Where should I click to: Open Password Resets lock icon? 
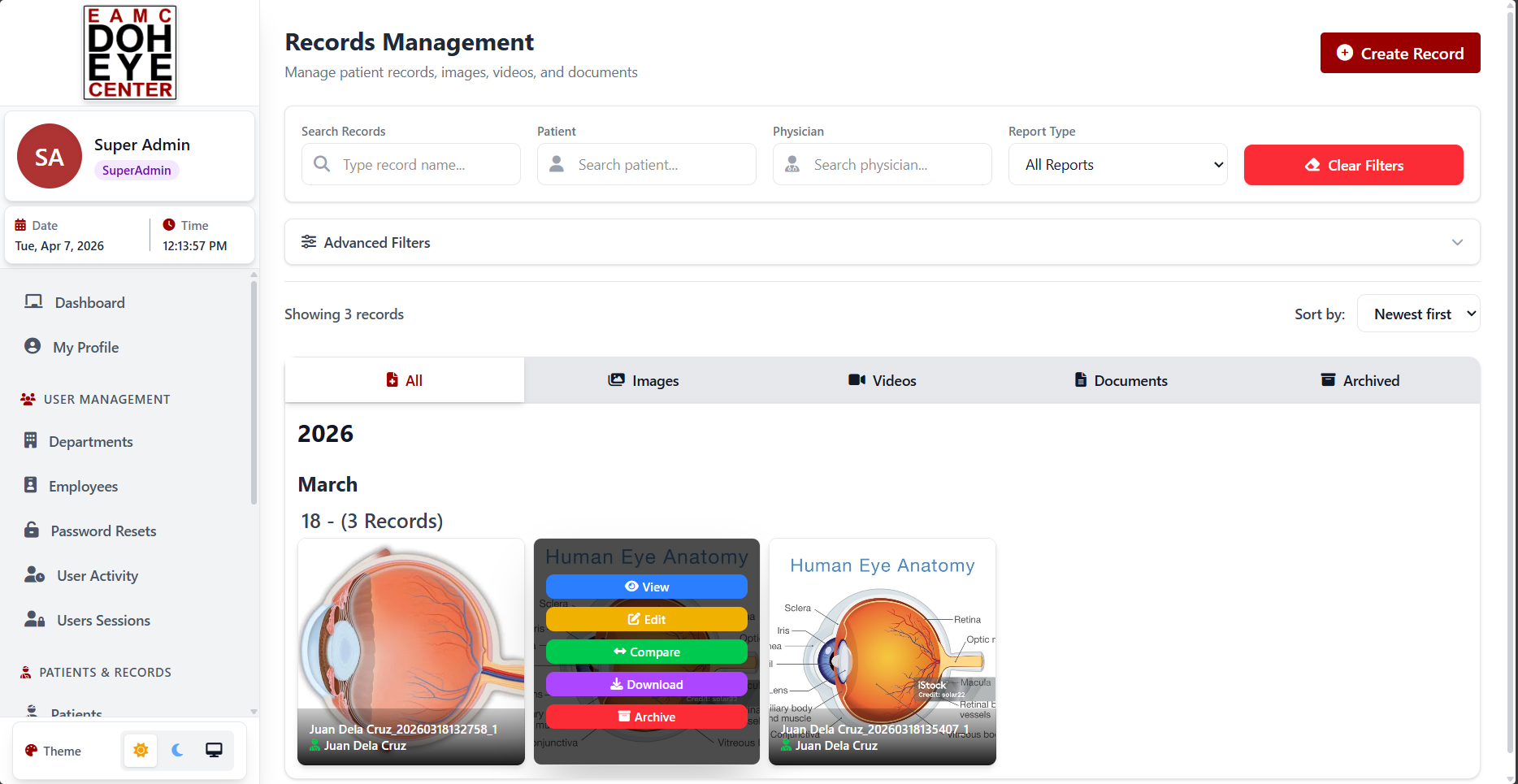coord(32,530)
